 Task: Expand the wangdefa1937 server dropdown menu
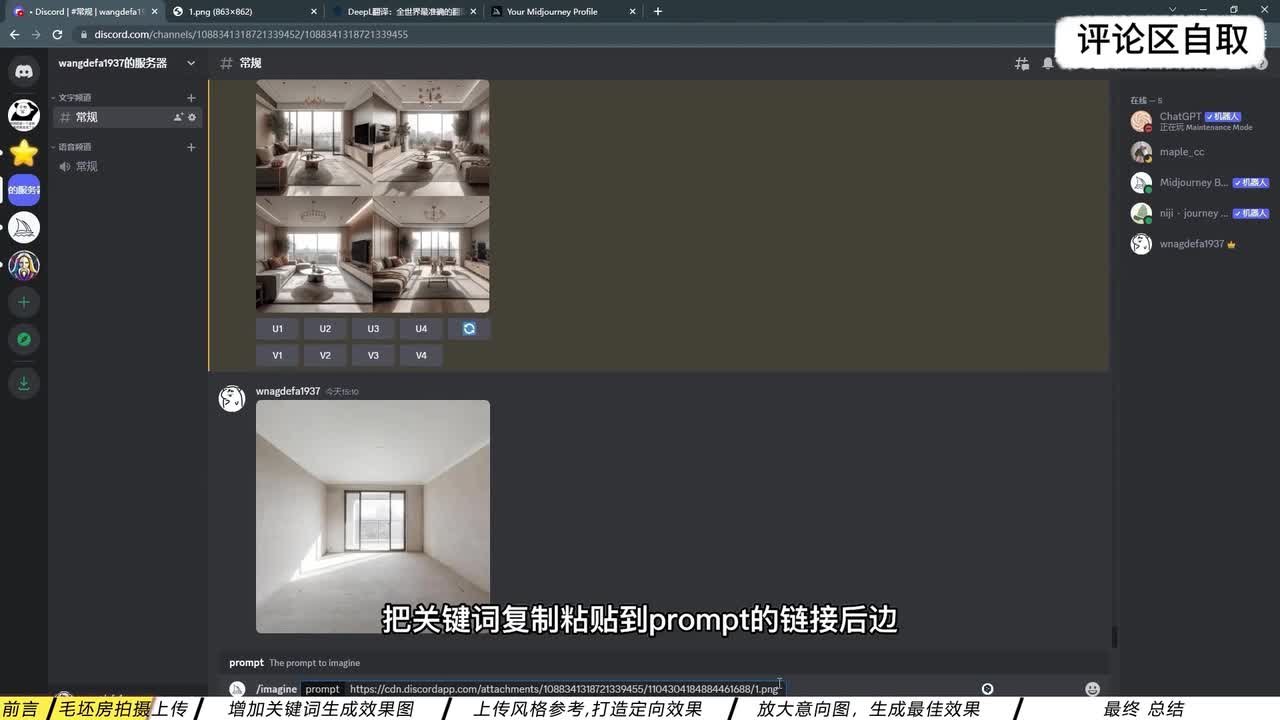[x=191, y=63]
